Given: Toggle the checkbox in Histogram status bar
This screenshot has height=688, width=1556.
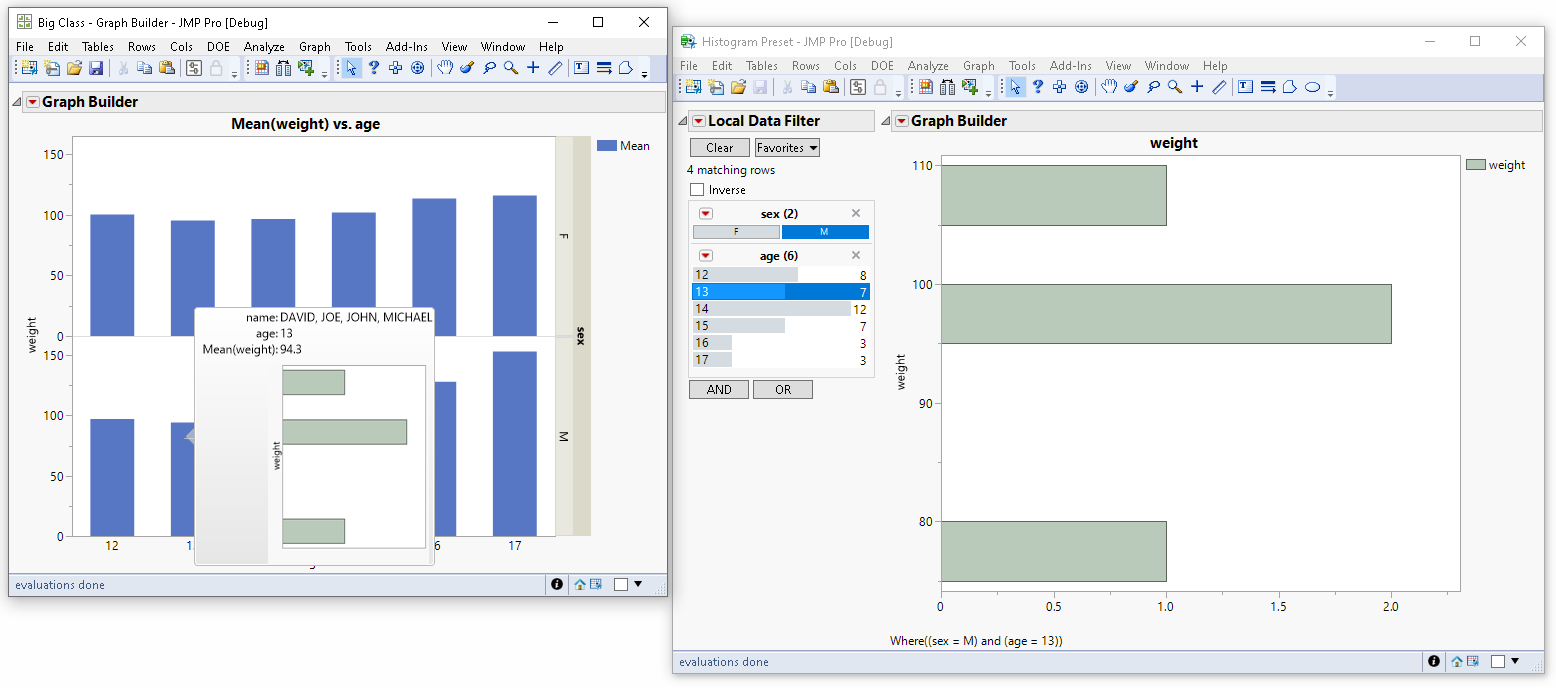Looking at the screenshot, I should (x=1498, y=662).
